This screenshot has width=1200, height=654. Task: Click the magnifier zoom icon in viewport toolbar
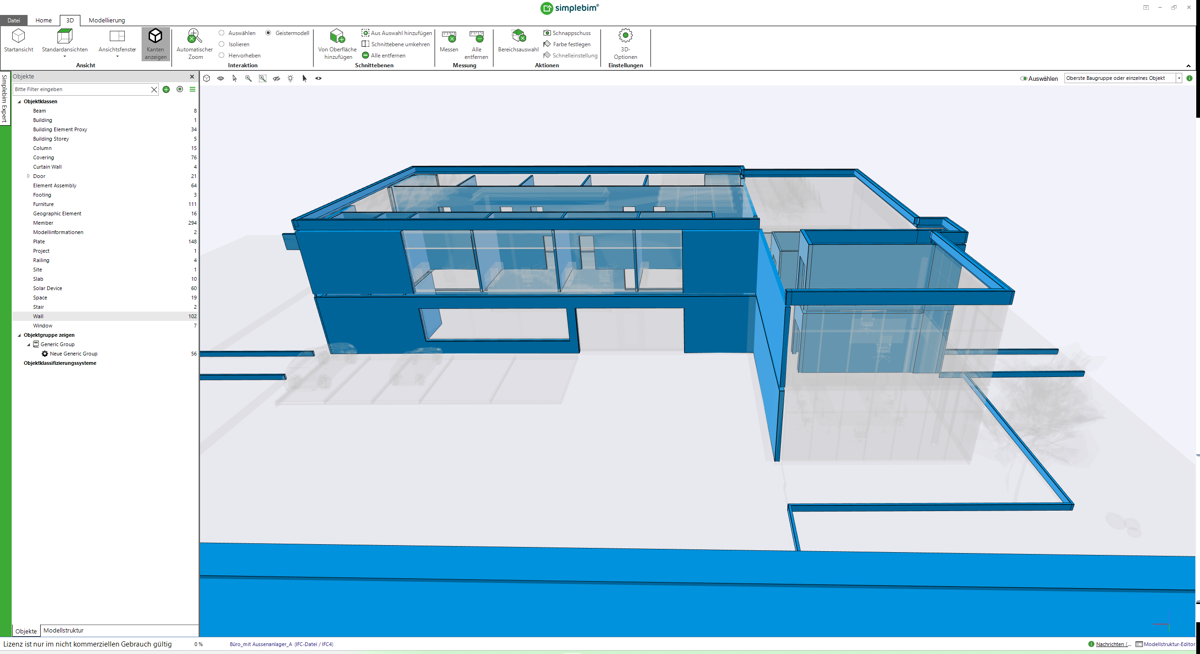coord(249,78)
